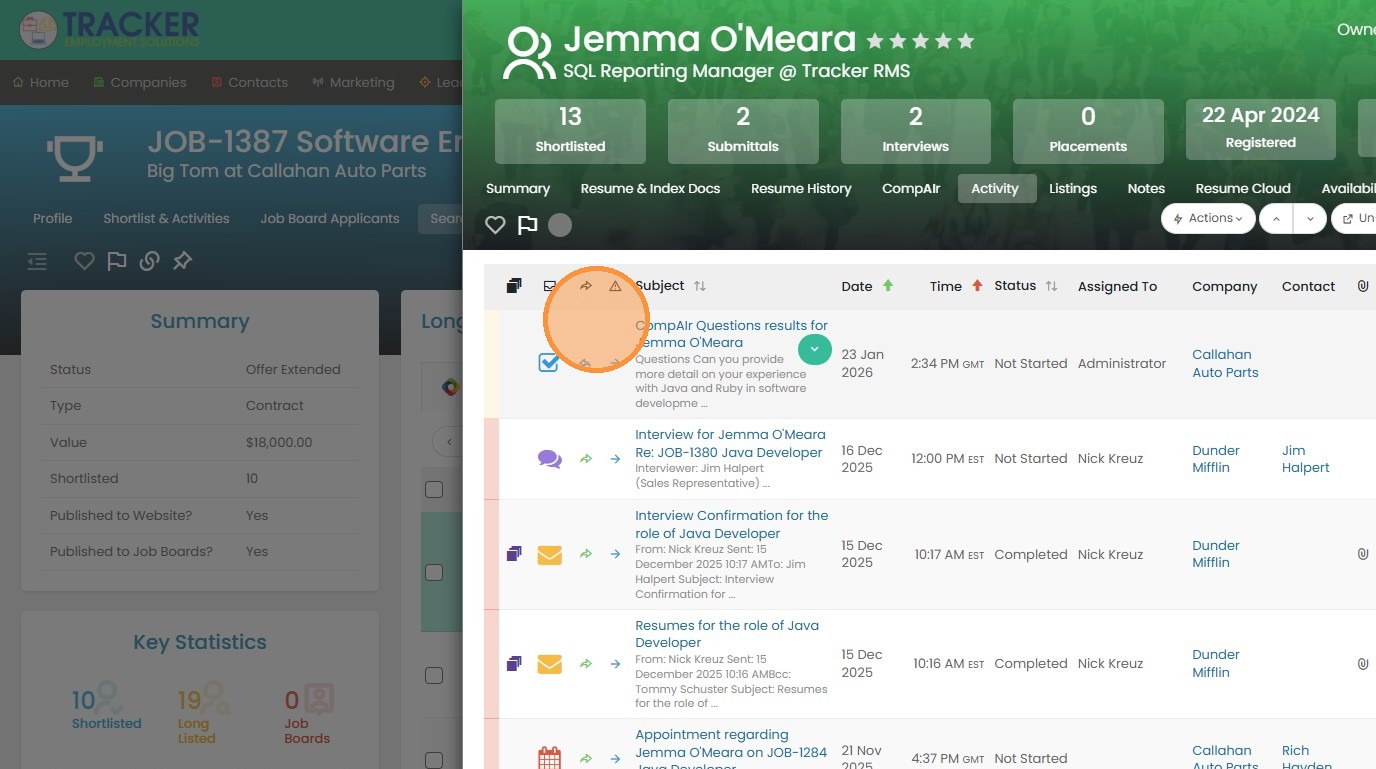Switch to the CompAIr tab
The height and width of the screenshot is (769, 1376).
[911, 188]
